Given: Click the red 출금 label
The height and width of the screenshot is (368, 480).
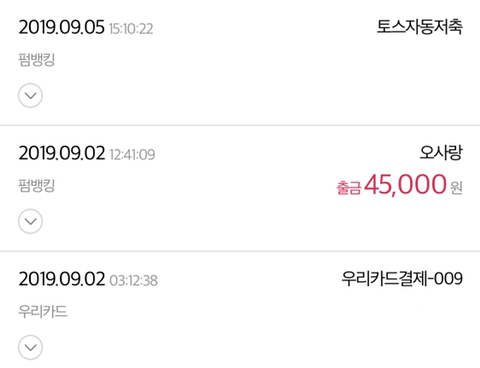Looking at the screenshot, I should (x=348, y=188).
